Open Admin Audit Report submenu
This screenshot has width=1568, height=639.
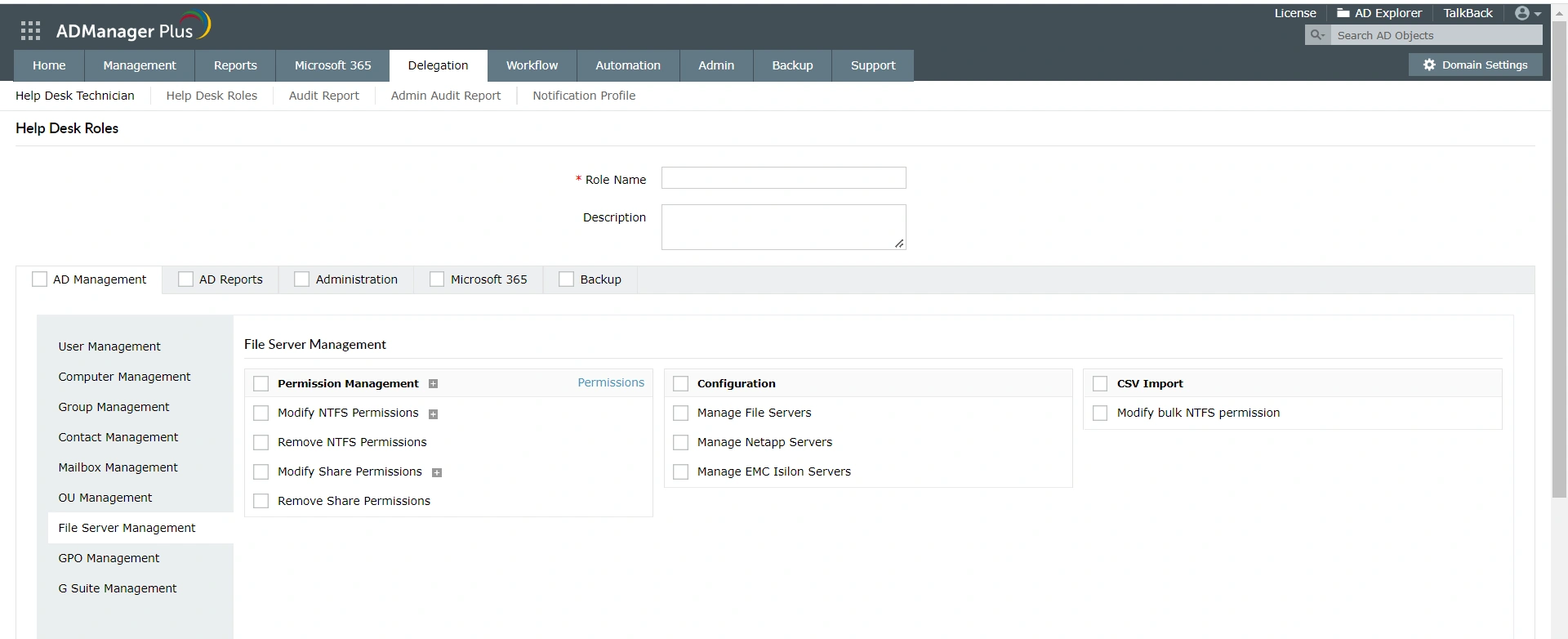pos(446,96)
